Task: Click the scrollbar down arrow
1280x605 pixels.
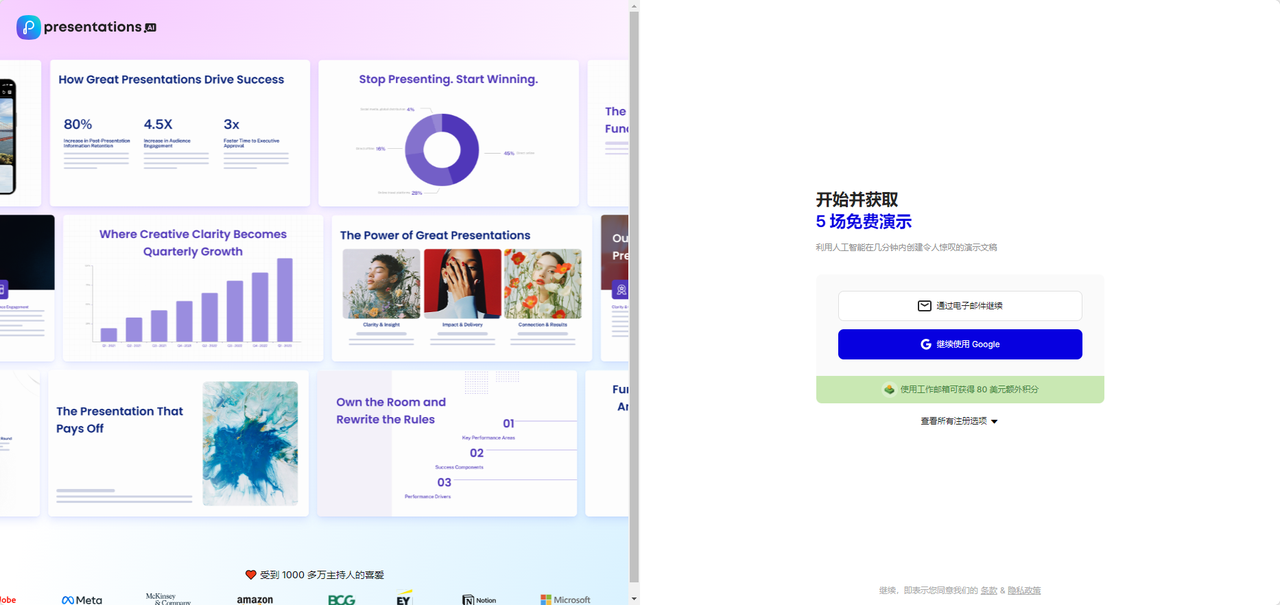Action: click(634, 599)
